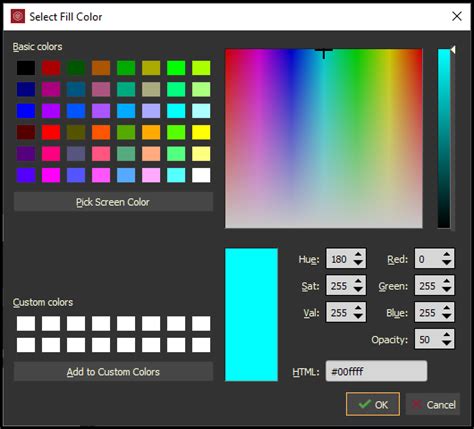Click the value slider's arrow handle
Viewport: 474px width, 429px height.
(453, 50)
